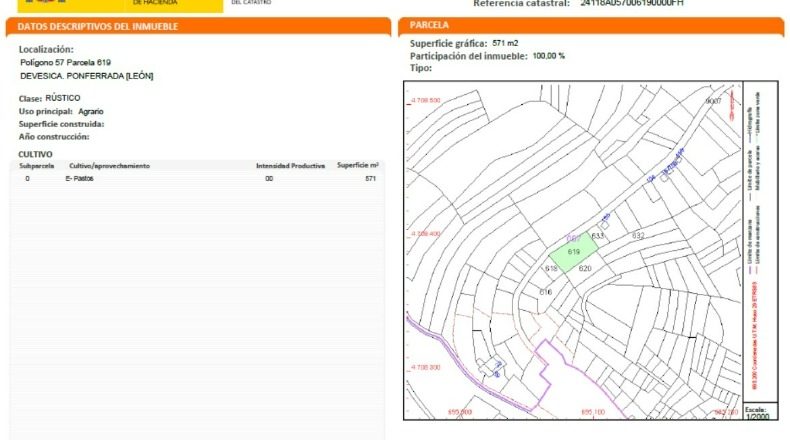The width and height of the screenshot is (790, 440).
Task: Click the Clase label
Action: tap(30, 98)
